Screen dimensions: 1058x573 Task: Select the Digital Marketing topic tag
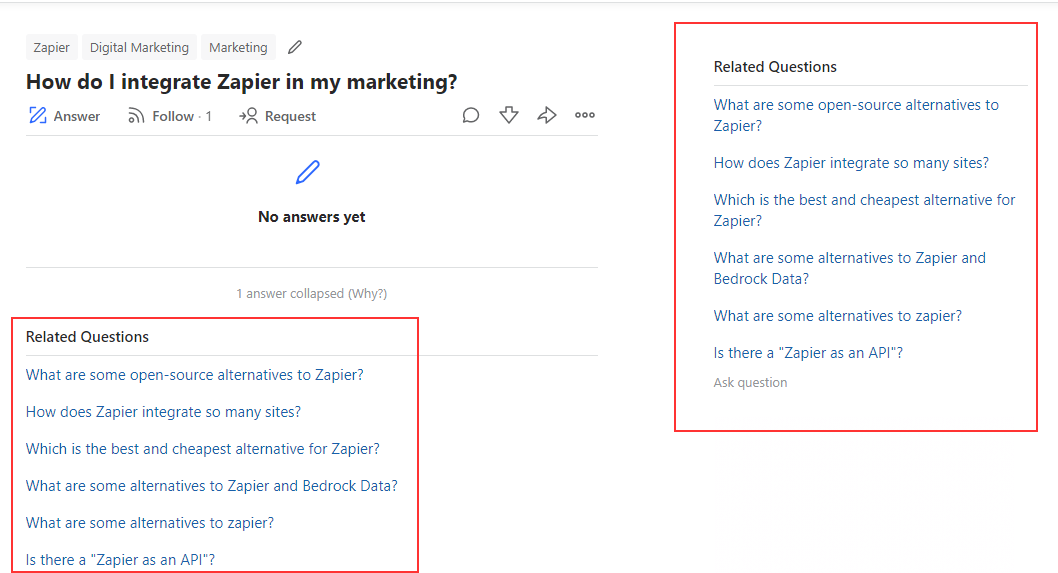(x=139, y=47)
